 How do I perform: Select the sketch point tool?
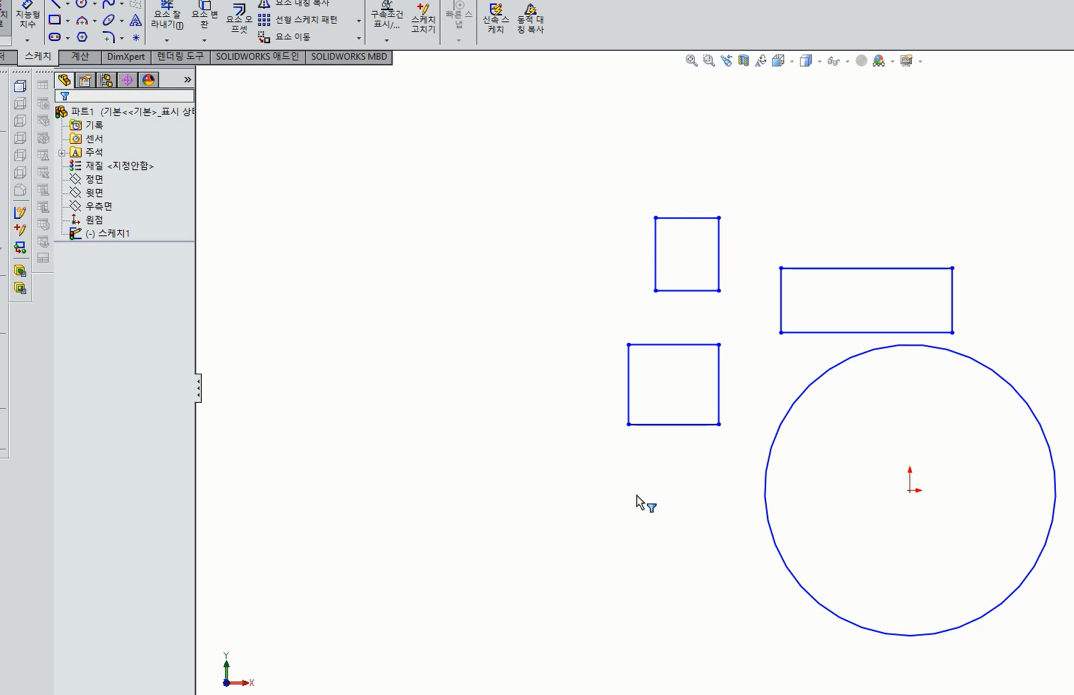[x=136, y=37]
